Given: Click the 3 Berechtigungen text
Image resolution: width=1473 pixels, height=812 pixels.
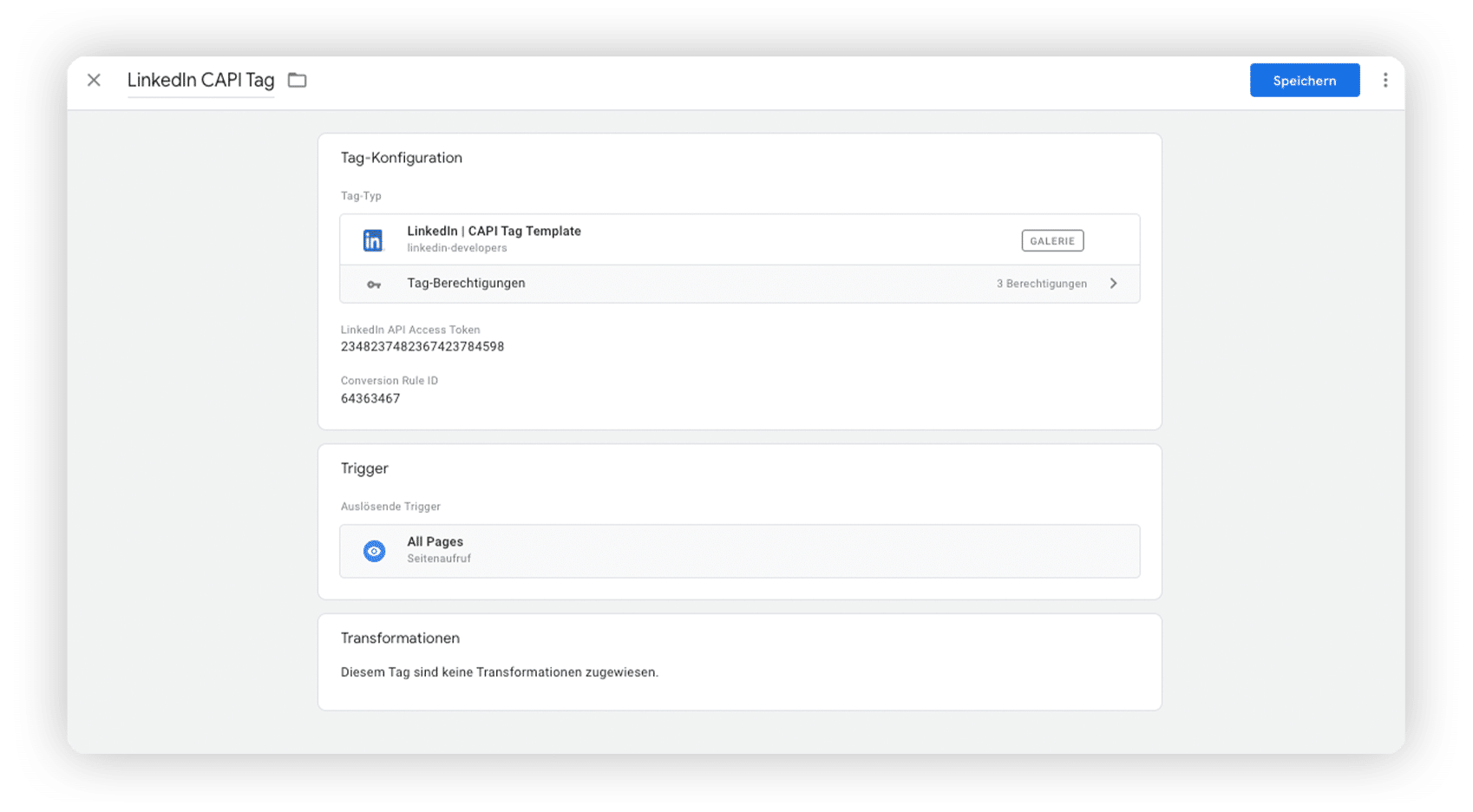Looking at the screenshot, I should (x=1042, y=284).
